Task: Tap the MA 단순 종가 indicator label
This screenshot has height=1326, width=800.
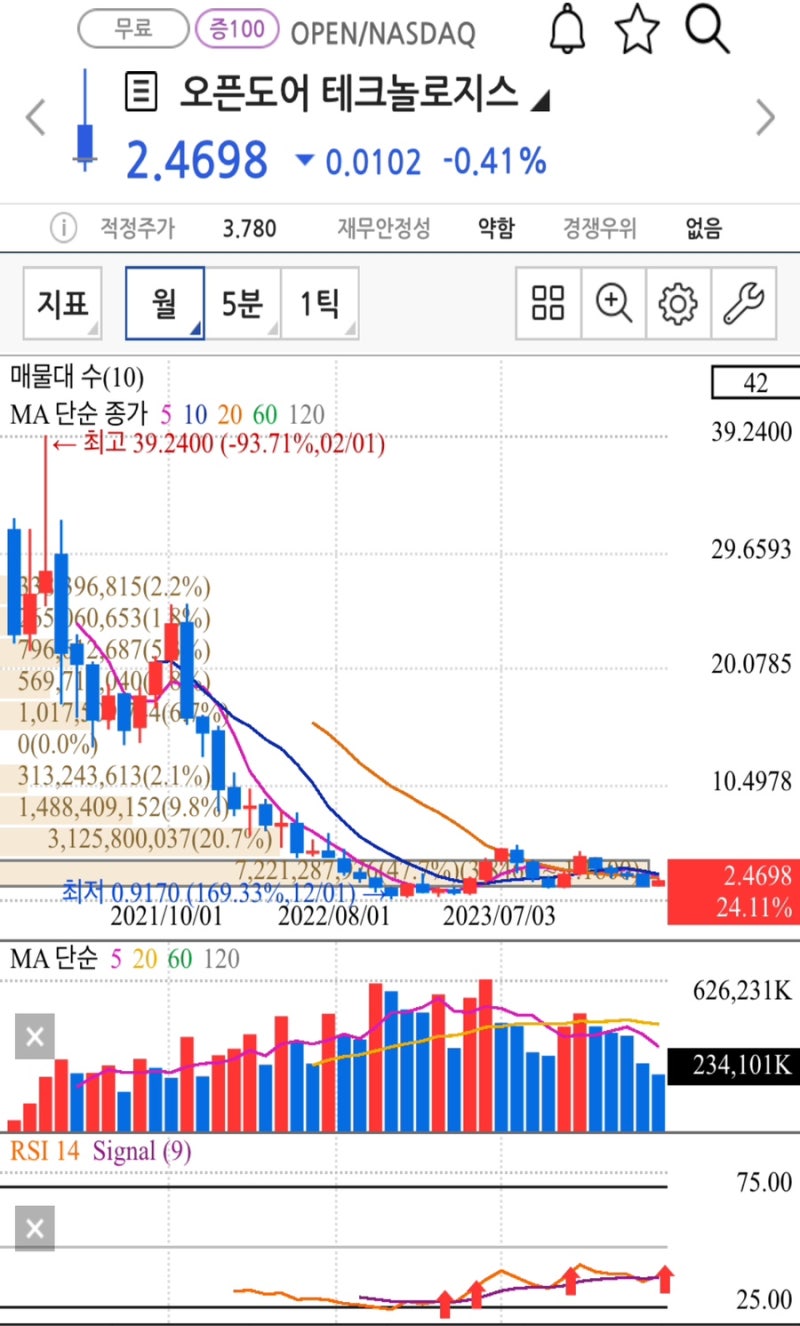Action: coord(78,413)
